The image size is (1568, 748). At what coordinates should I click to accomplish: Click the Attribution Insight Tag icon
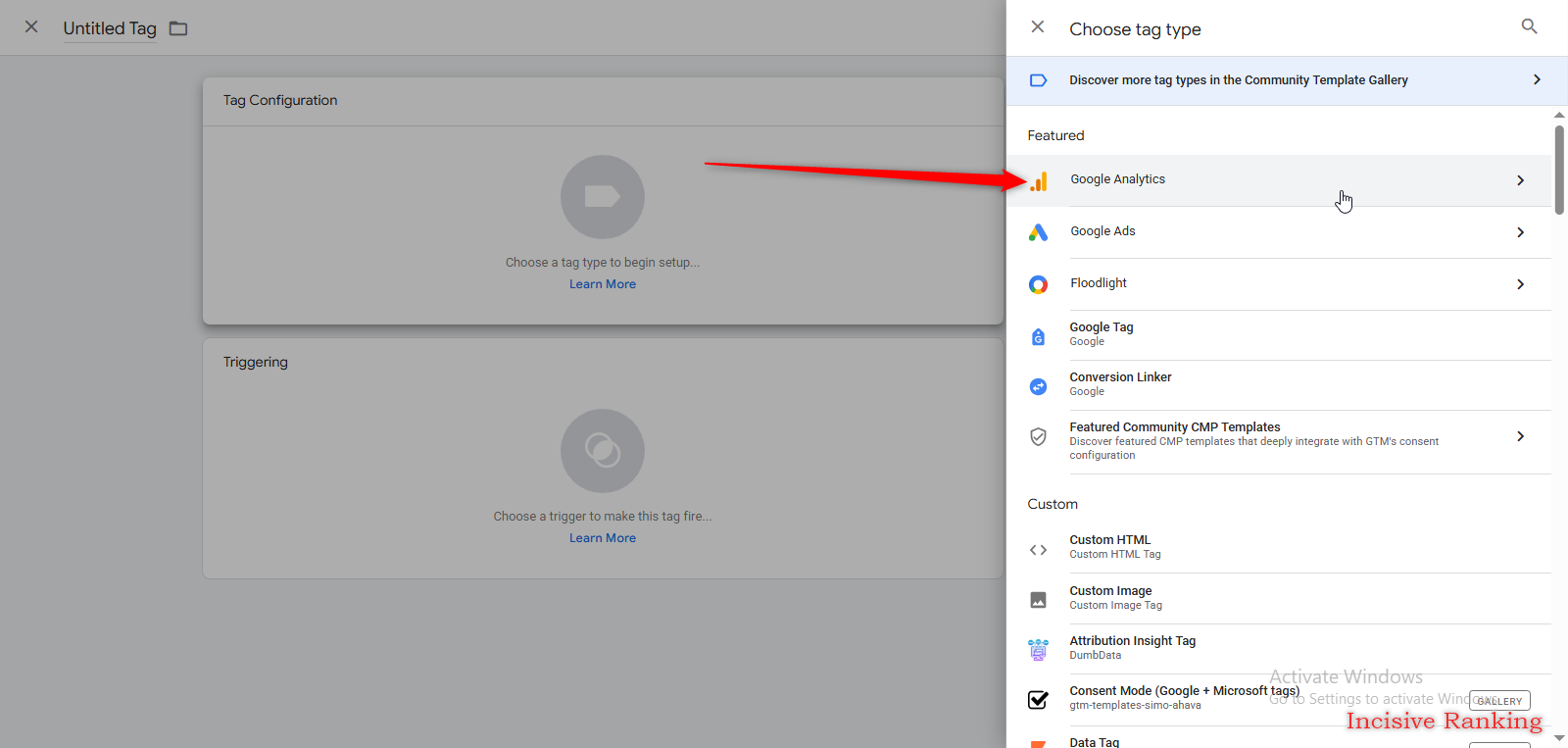pos(1039,649)
